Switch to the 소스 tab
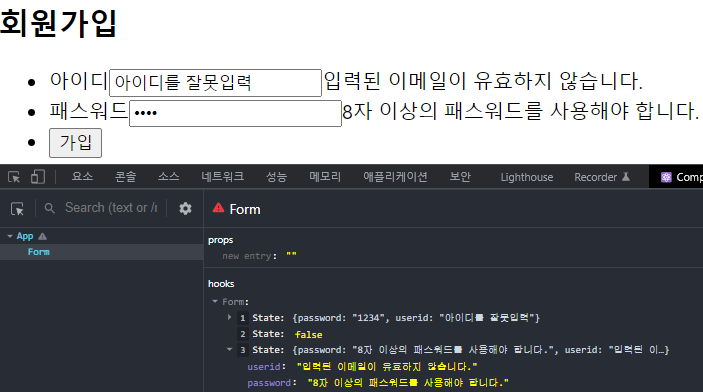This screenshot has width=703, height=392. (x=169, y=177)
